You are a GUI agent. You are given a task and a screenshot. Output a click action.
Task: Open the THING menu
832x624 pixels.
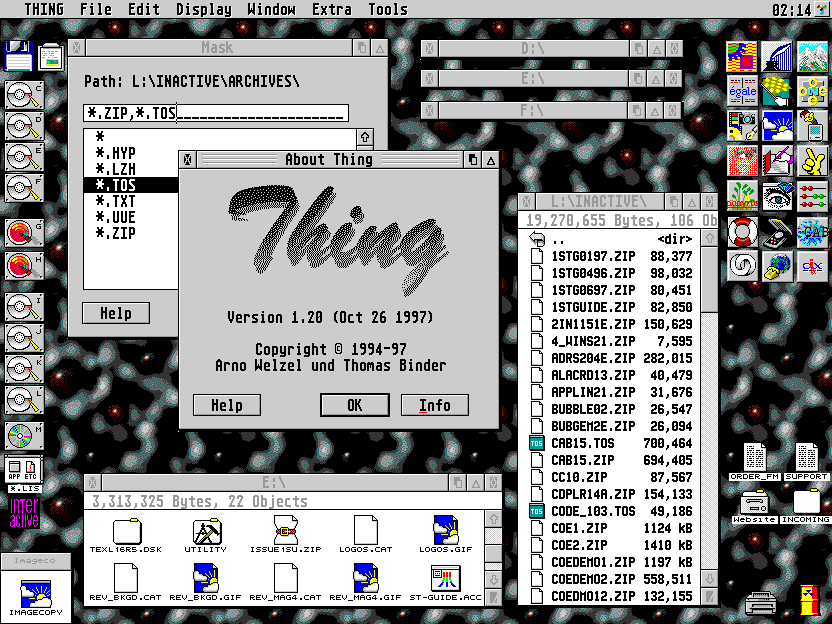44,10
